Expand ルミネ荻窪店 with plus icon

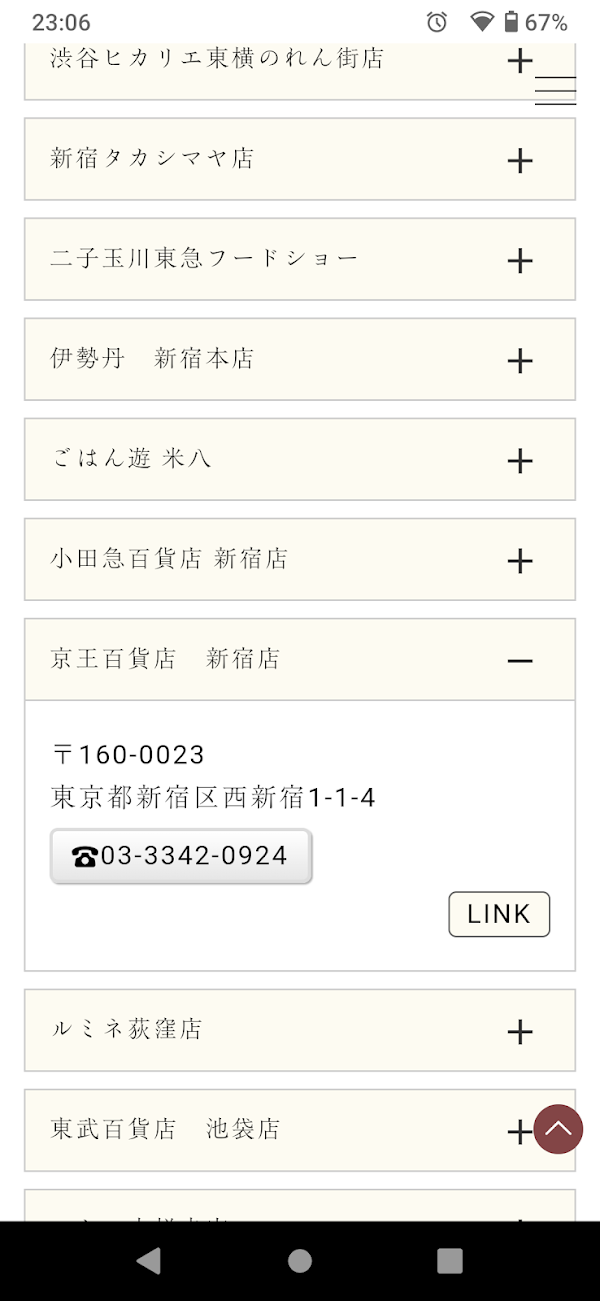coord(520,1031)
